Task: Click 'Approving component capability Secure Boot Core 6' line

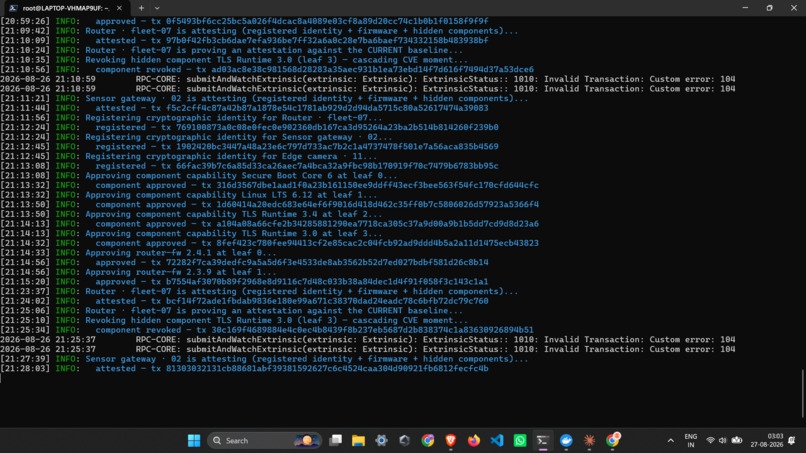Action: tap(199, 175)
